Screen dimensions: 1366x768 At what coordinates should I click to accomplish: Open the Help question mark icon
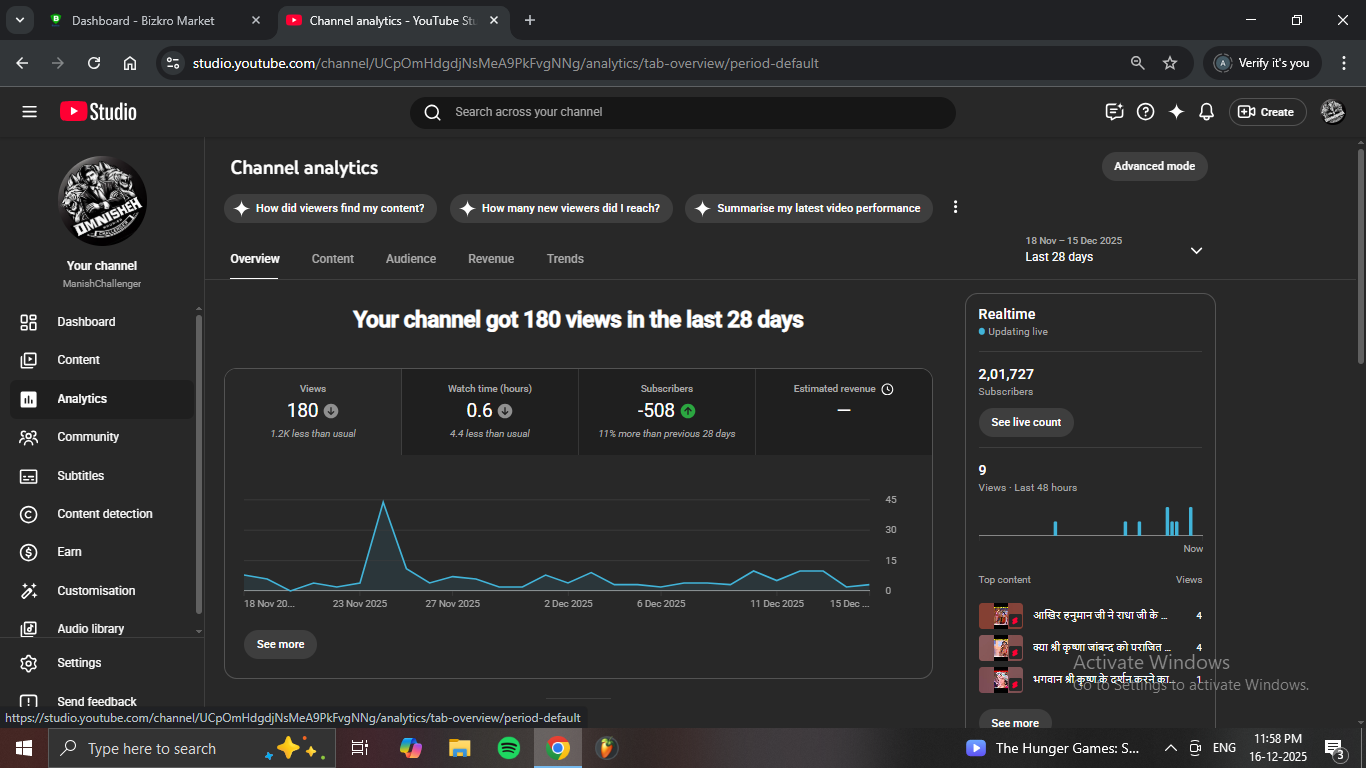coord(1146,112)
